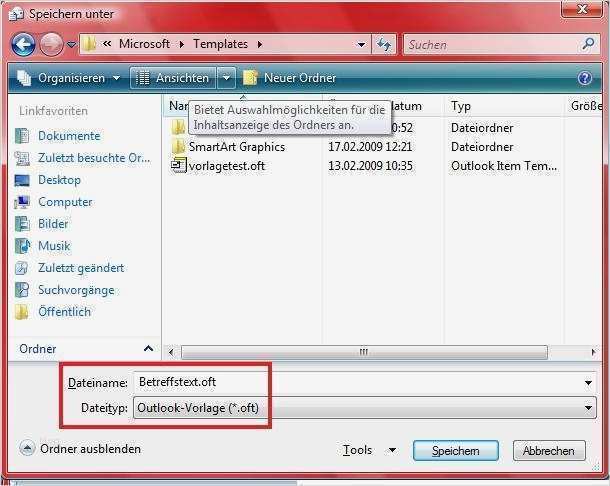Expand the arrow after Microsoft breadcrumb
Image resolution: width=610 pixels, height=486 pixels.
(181, 44)
